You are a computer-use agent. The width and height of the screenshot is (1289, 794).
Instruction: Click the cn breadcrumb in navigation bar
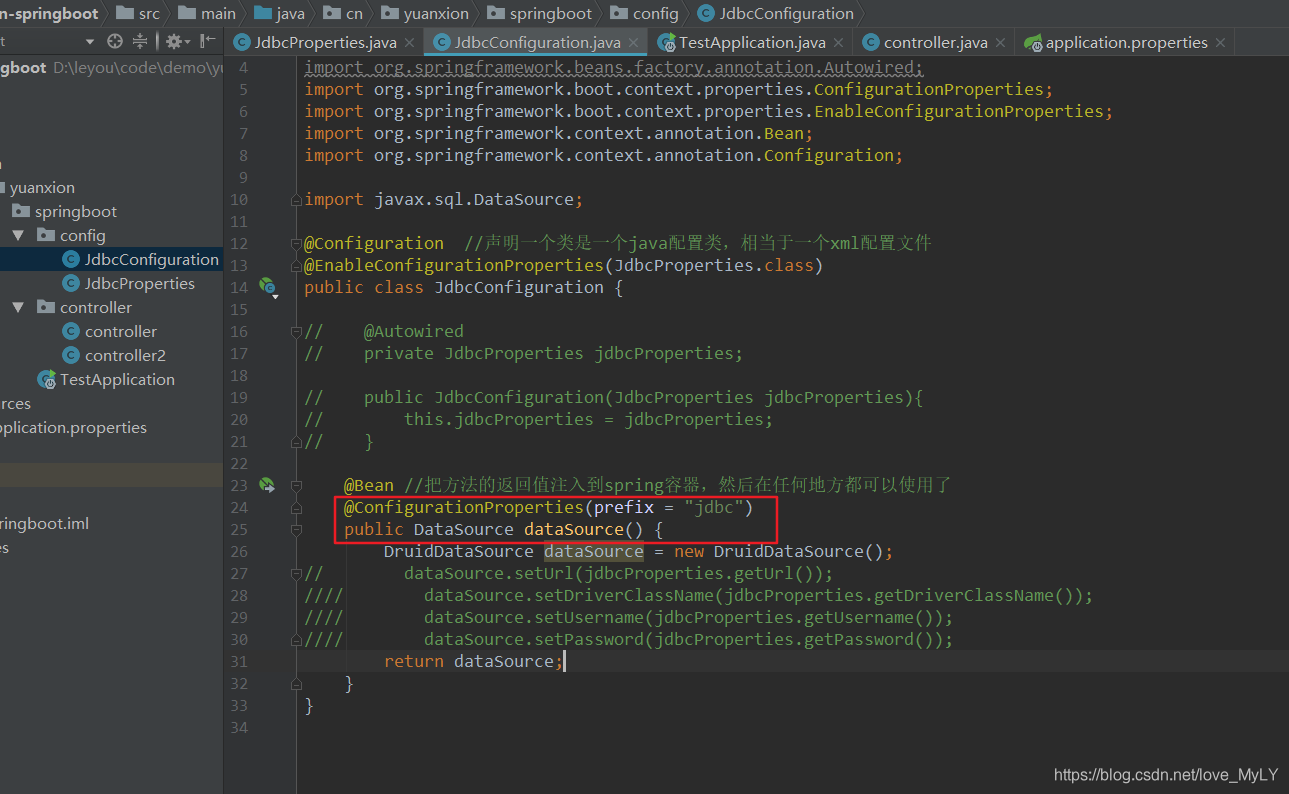pos(343,13)
